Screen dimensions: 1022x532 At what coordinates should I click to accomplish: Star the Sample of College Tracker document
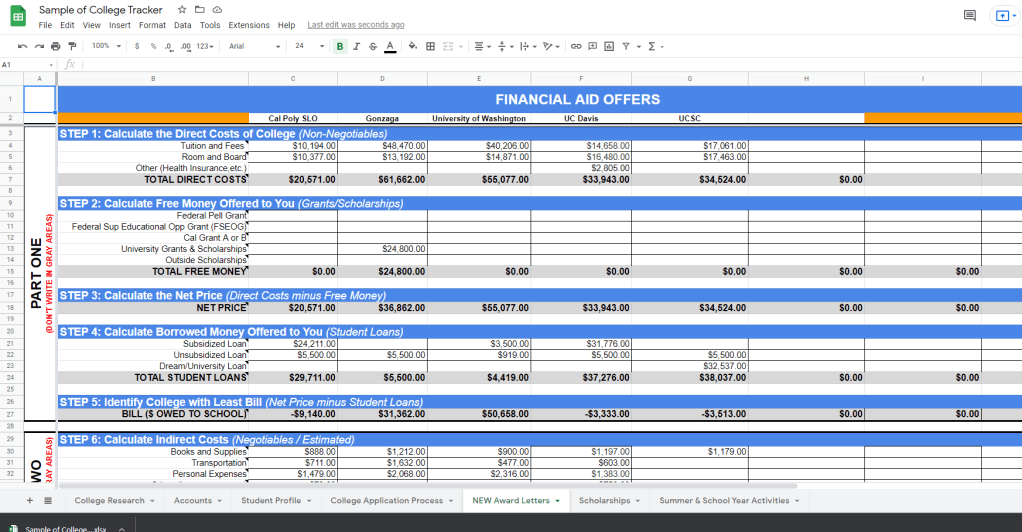[182, 10]
